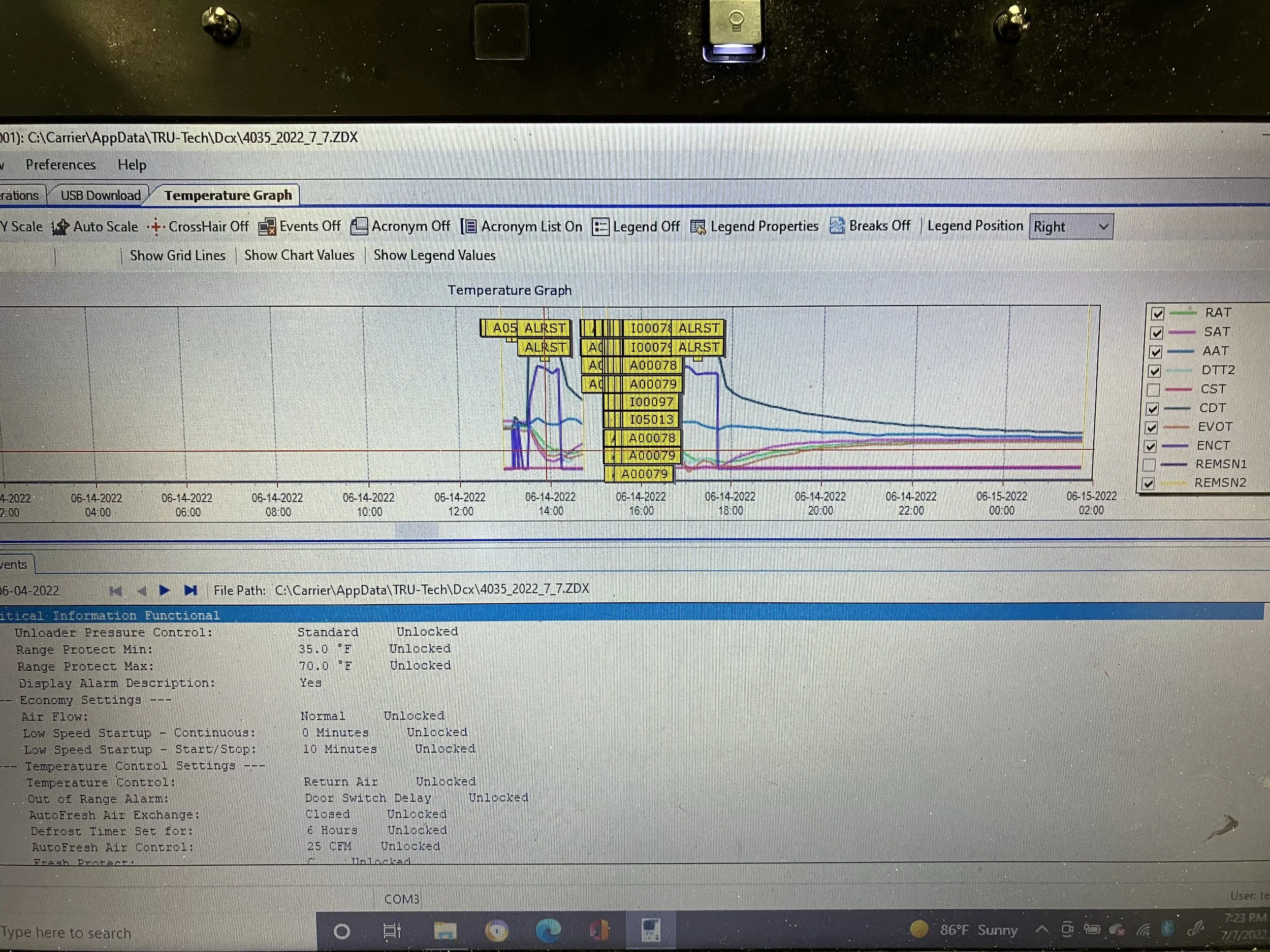The width and height of the screenshot is (1270, 952).
Task: Uncheck the SAT legend checkbox
Action: [x=1157, y=333]
